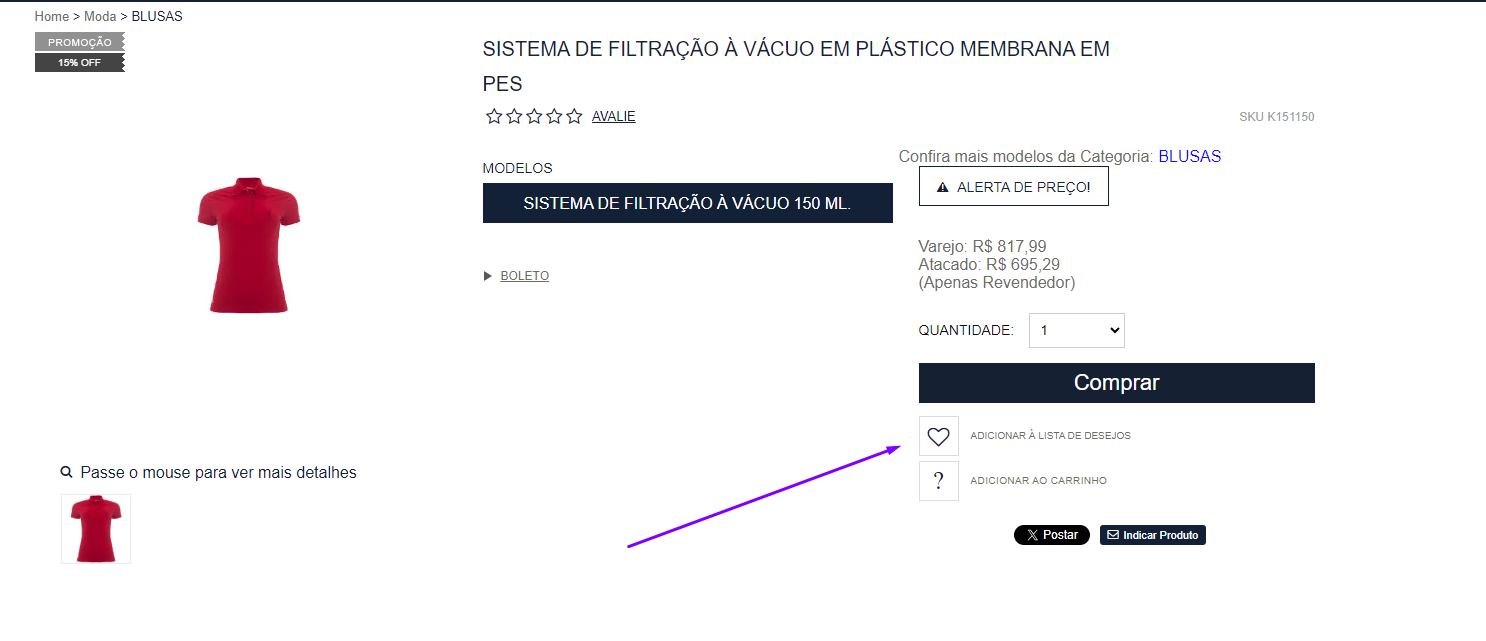The image size is (1486, 641).
Task: Open the Avalie review link
Action: (614, 116)
